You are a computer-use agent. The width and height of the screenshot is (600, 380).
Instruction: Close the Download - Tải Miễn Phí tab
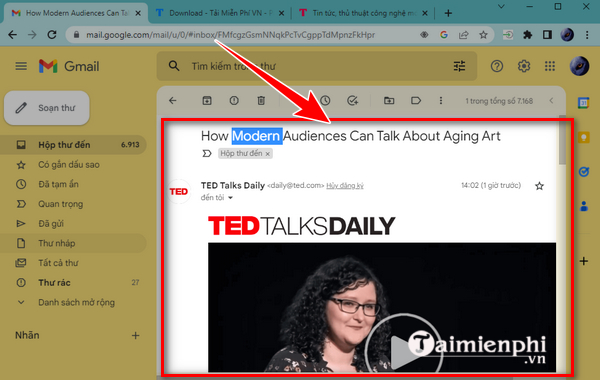[281, 13]
